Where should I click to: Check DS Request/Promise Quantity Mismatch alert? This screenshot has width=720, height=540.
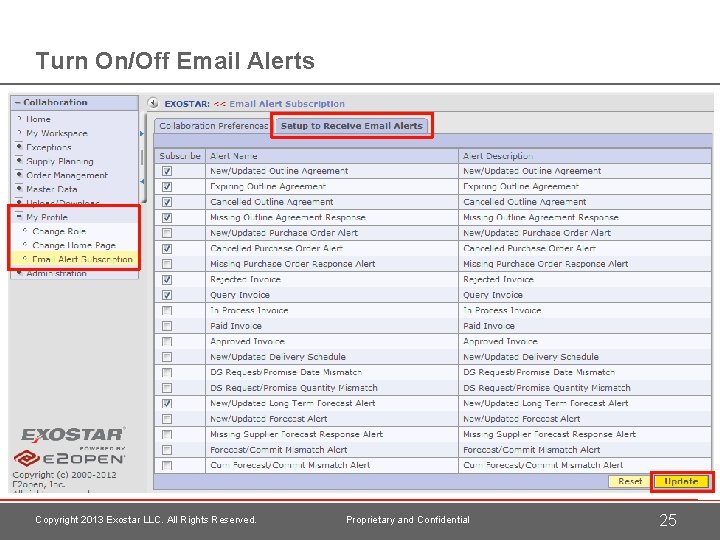tap(167, 388)
